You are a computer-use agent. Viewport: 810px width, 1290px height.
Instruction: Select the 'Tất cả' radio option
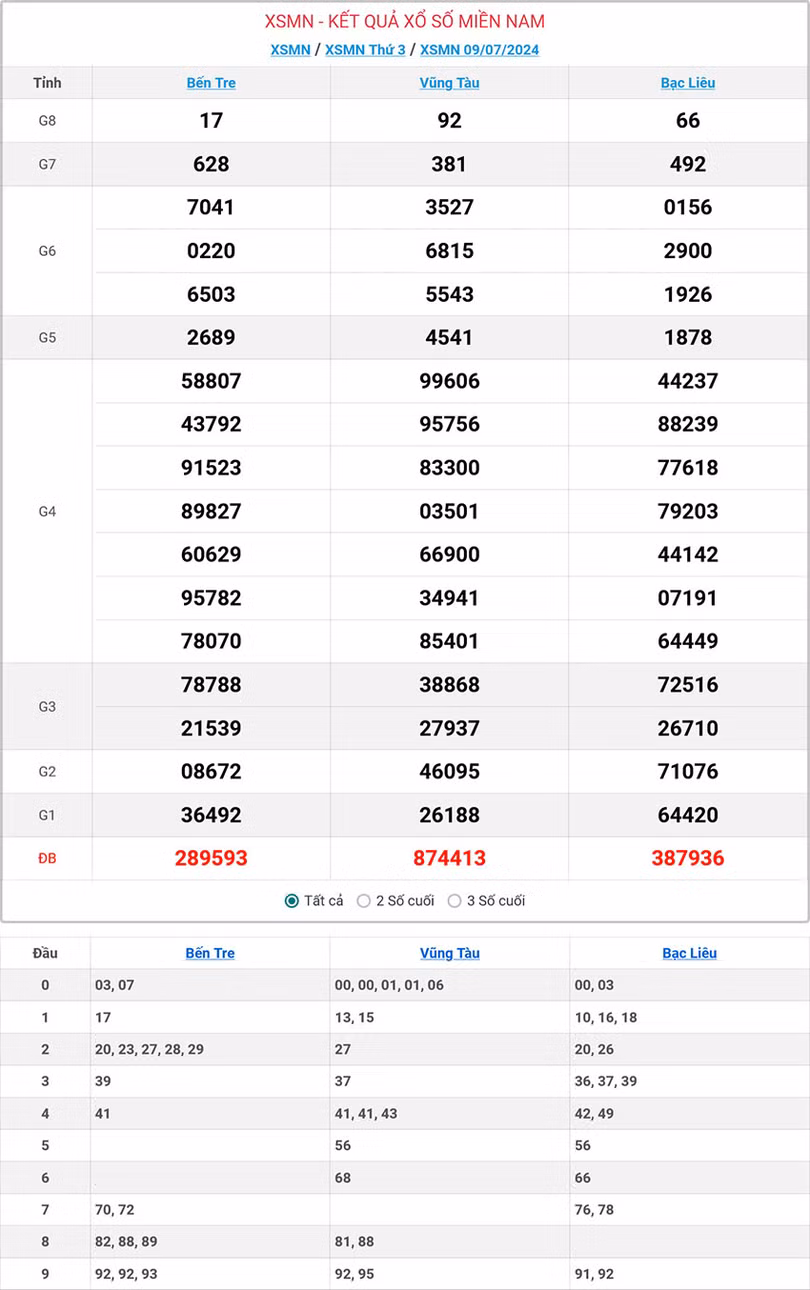pos(292,901)
